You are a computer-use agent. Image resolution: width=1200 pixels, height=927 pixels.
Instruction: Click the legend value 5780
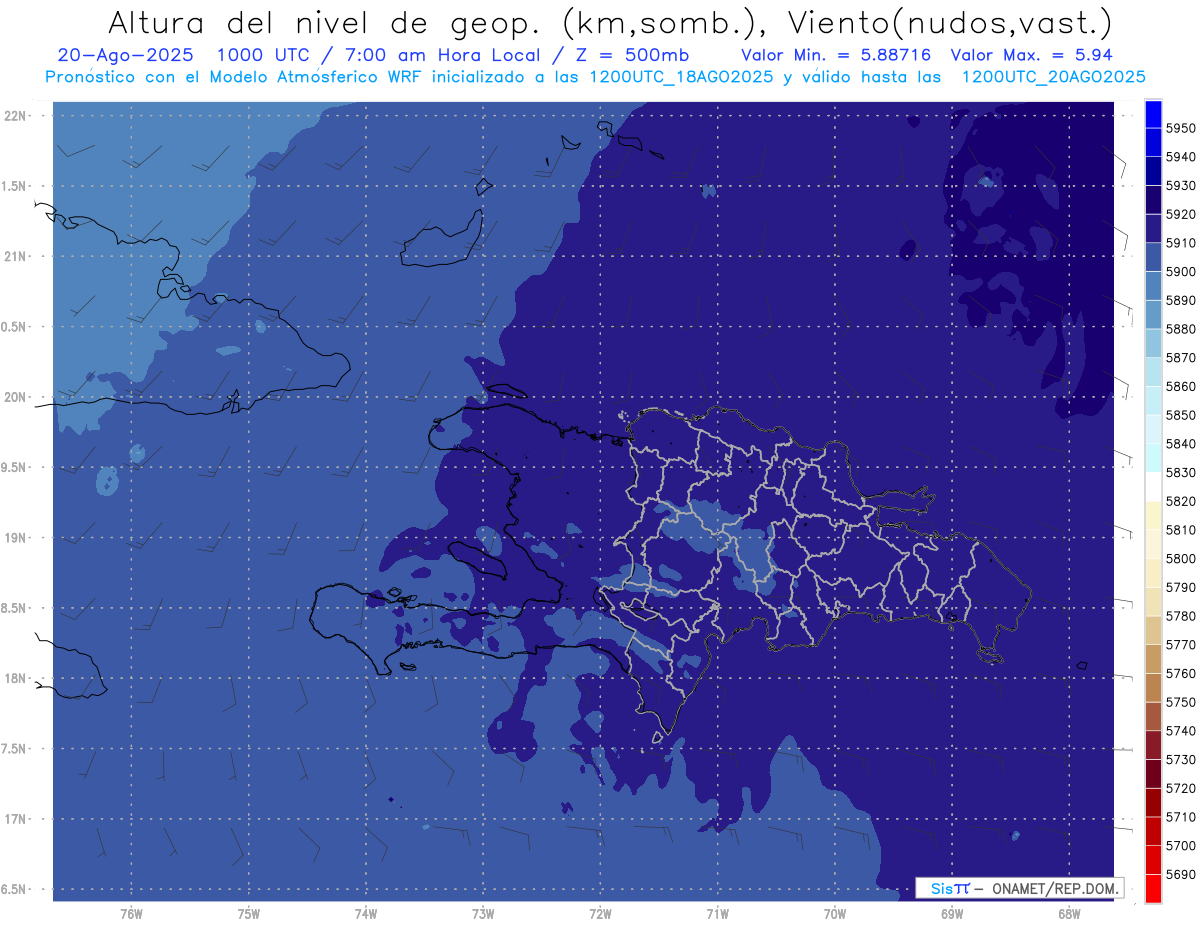[1181, 616]
